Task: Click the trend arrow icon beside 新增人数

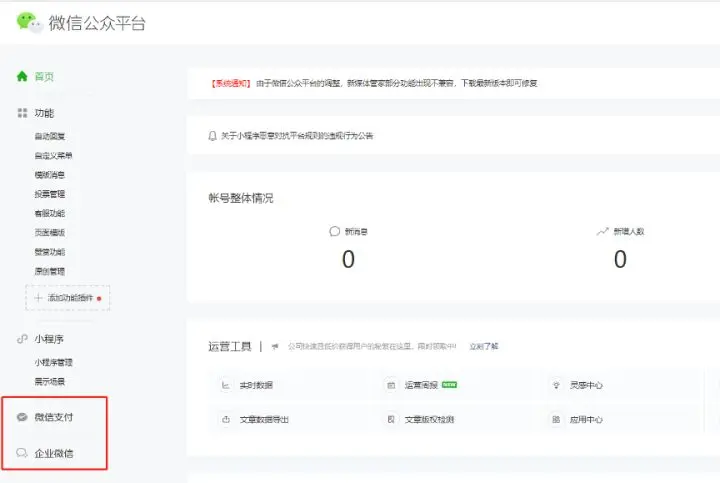Action: (602, 231)
